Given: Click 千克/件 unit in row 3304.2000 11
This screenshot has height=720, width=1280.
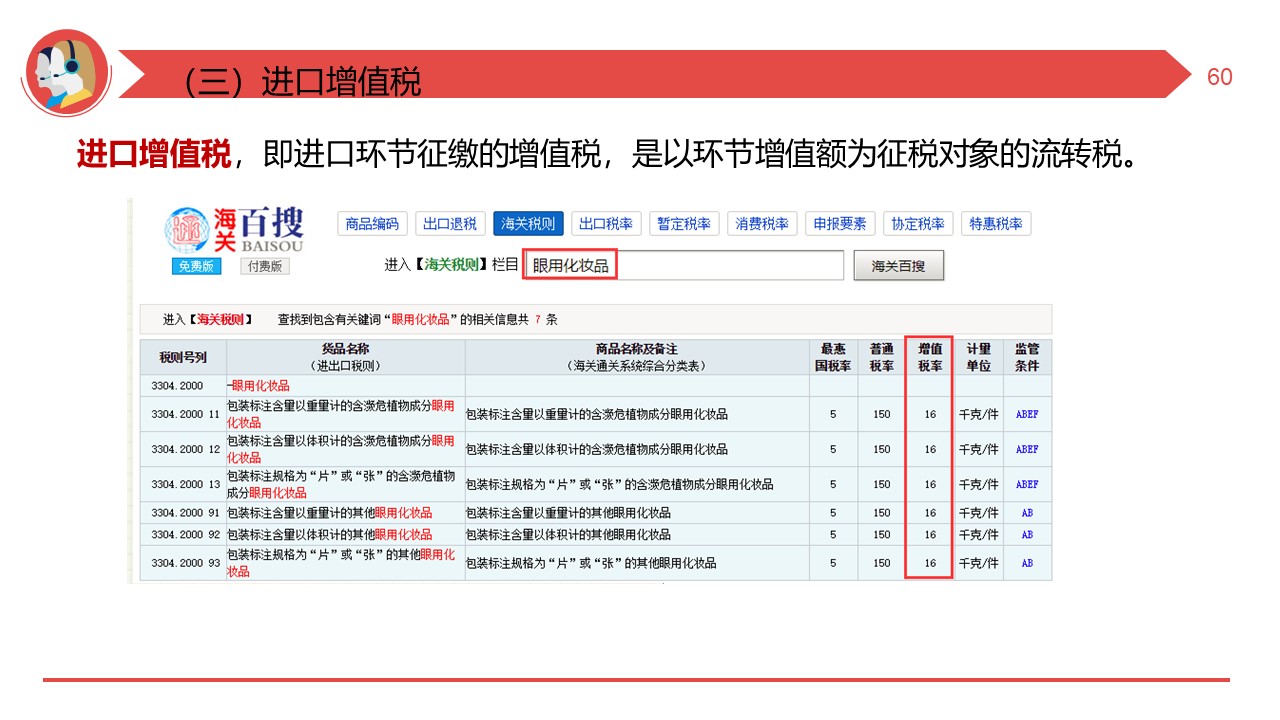Looking at the screenshot, I should coord(978,414).
